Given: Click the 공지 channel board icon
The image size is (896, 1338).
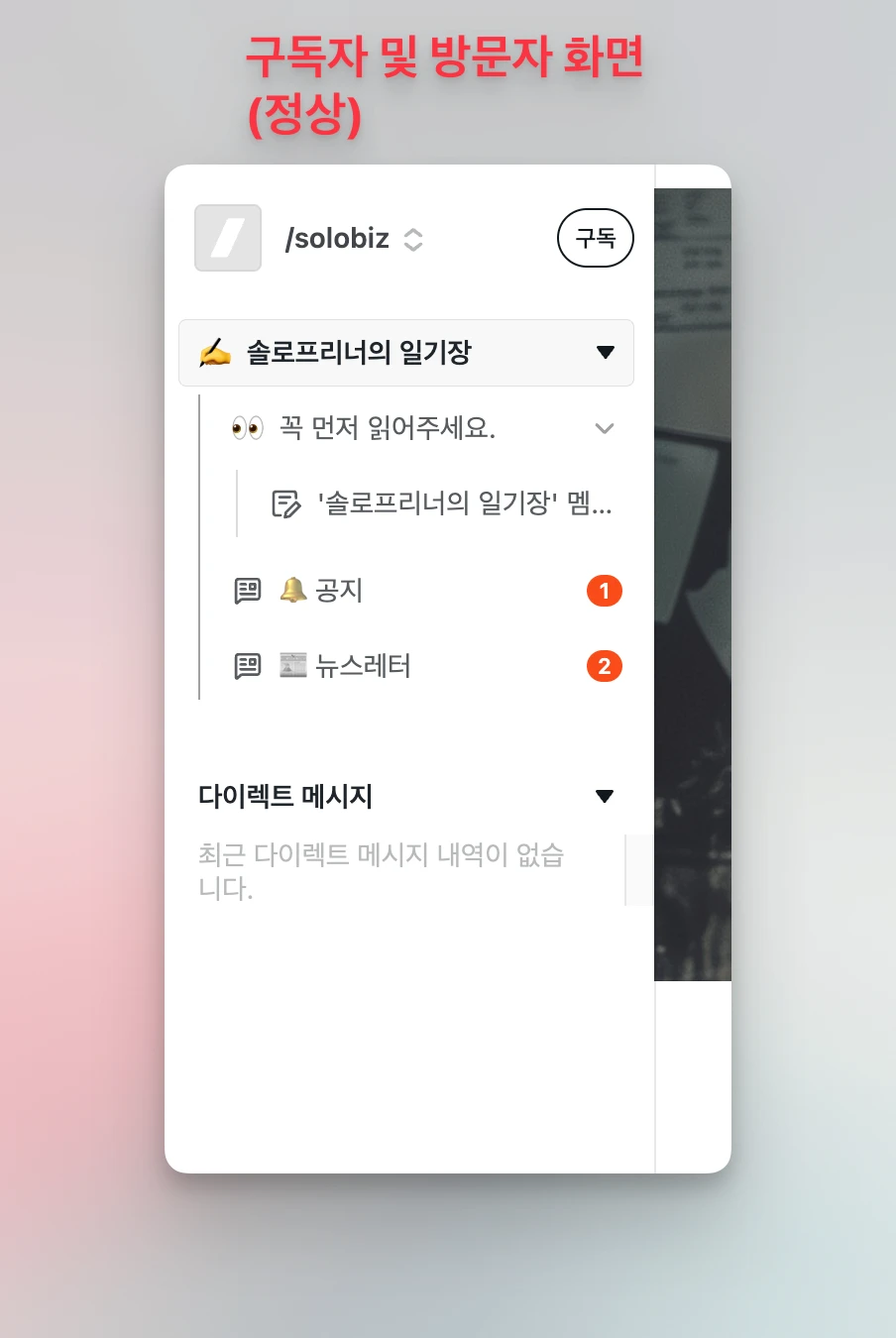Looking at the screenshot, I should coord(248,591).
